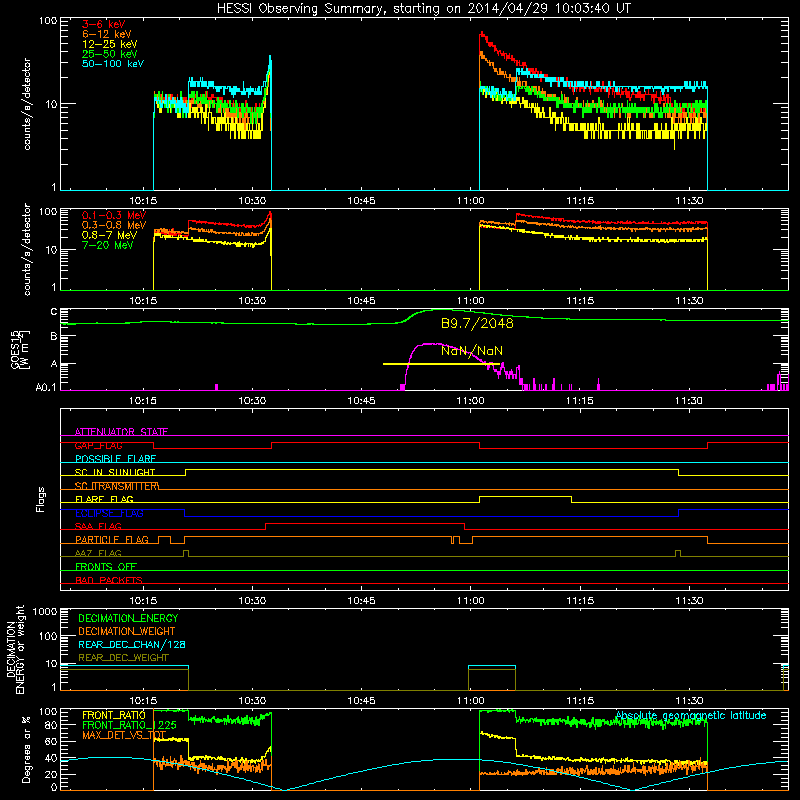This screenshot has width=800, height=800.
Task: Click the '10:45' time label beneath the Flags panel
Action: [361, 601]
